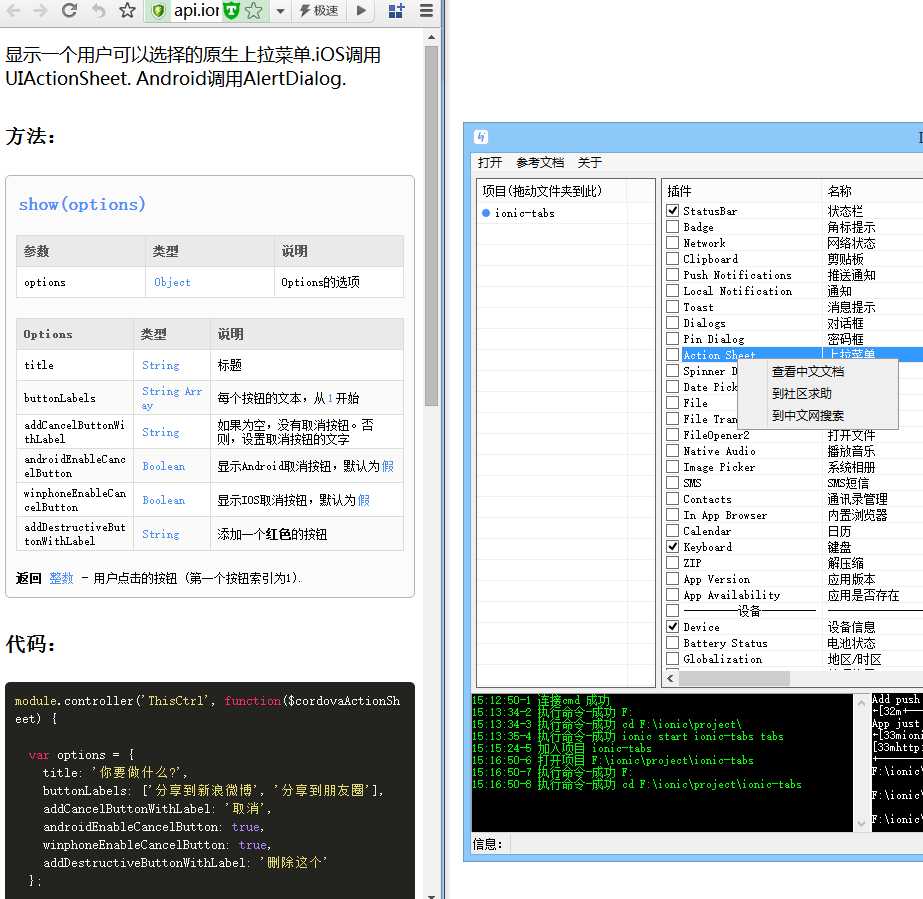Click the Boolean link for winphoneEnableCancelButton

pos(163,500)
